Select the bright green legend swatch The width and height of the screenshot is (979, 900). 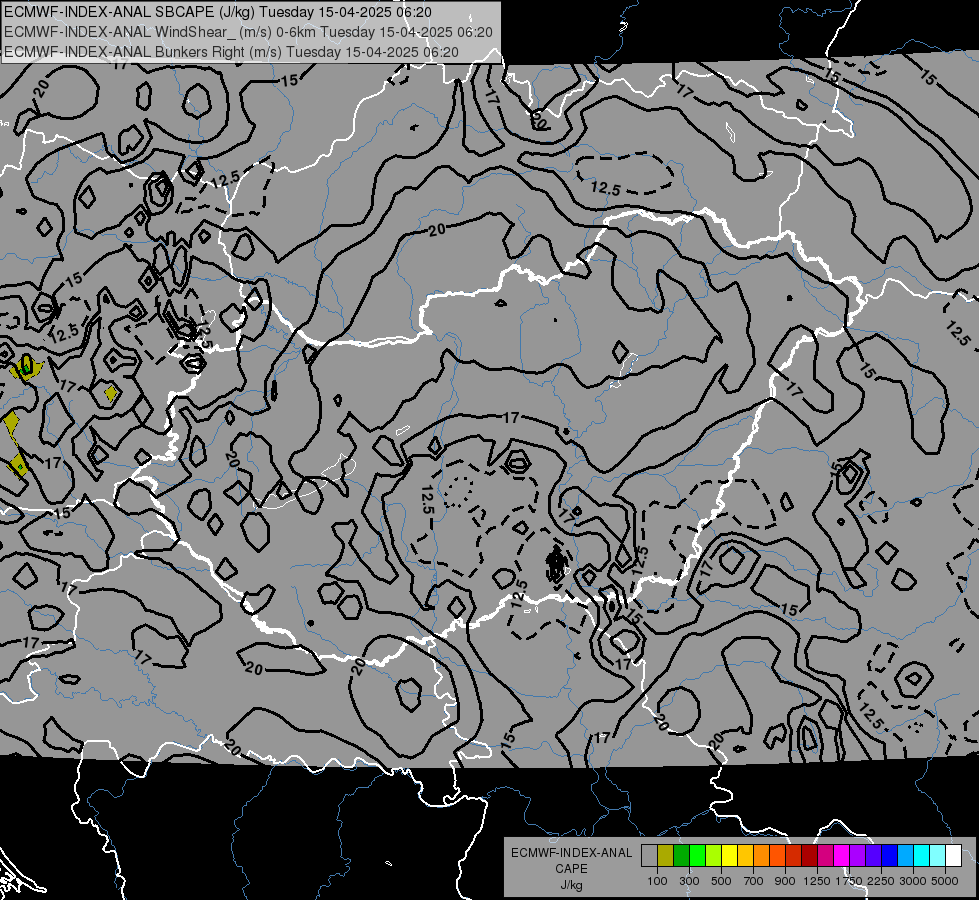[x=697, y=856]
